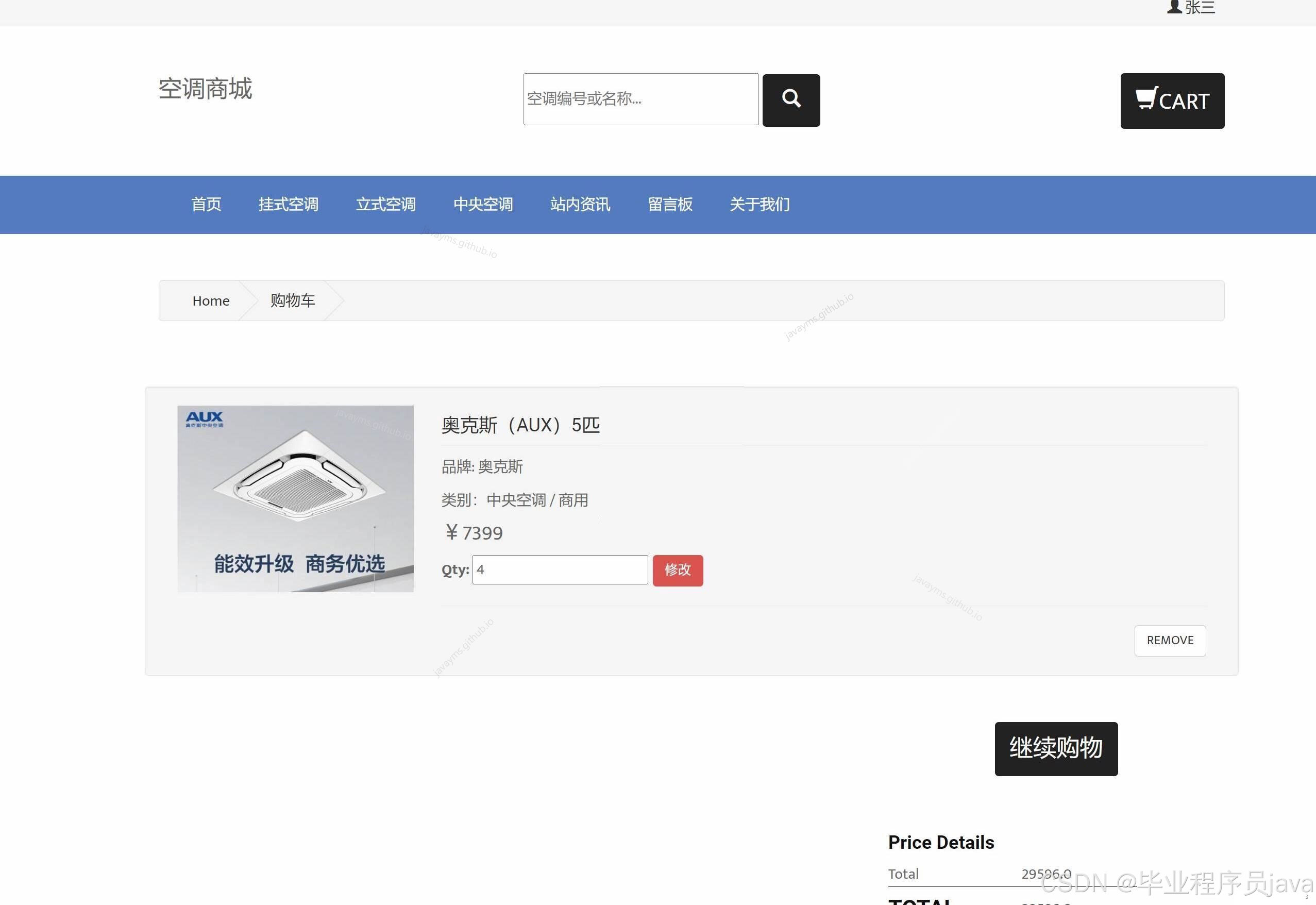Click the search magnifier icon
Image resolution: width=1316 pixels, height=905 pixels.
click(x=790, y=100)
